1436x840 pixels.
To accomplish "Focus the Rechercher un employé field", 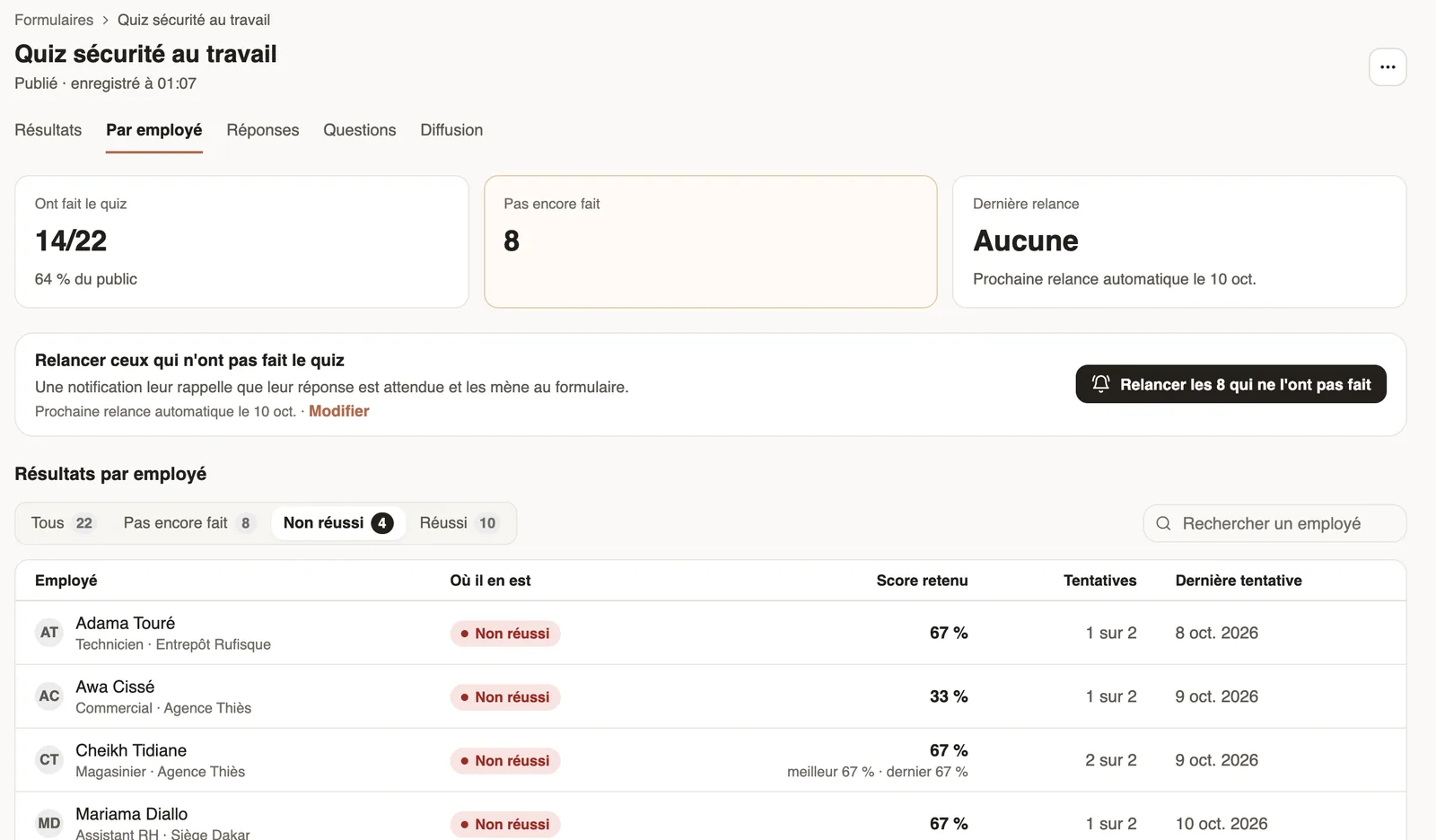I will click(1274, 523).
